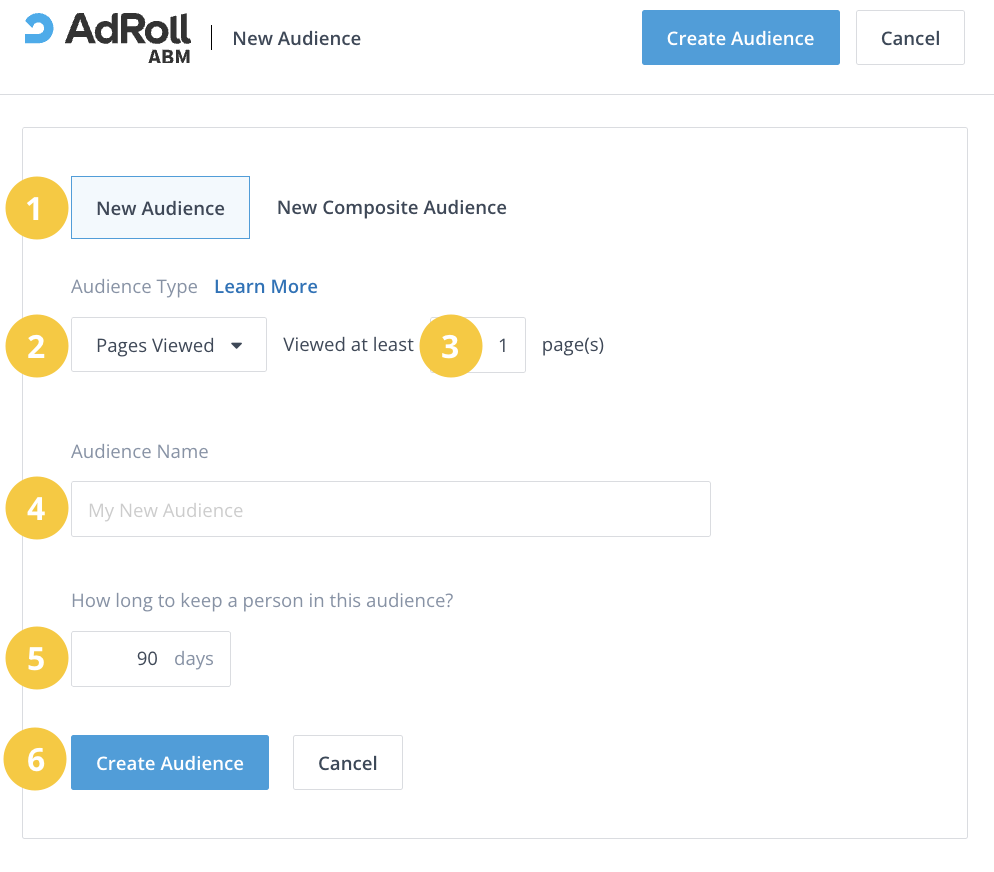Image resolution: width=994 pixels, height=872 pixels.
Task: Click the yellow step 3 marker
Action: click(449, 346)
